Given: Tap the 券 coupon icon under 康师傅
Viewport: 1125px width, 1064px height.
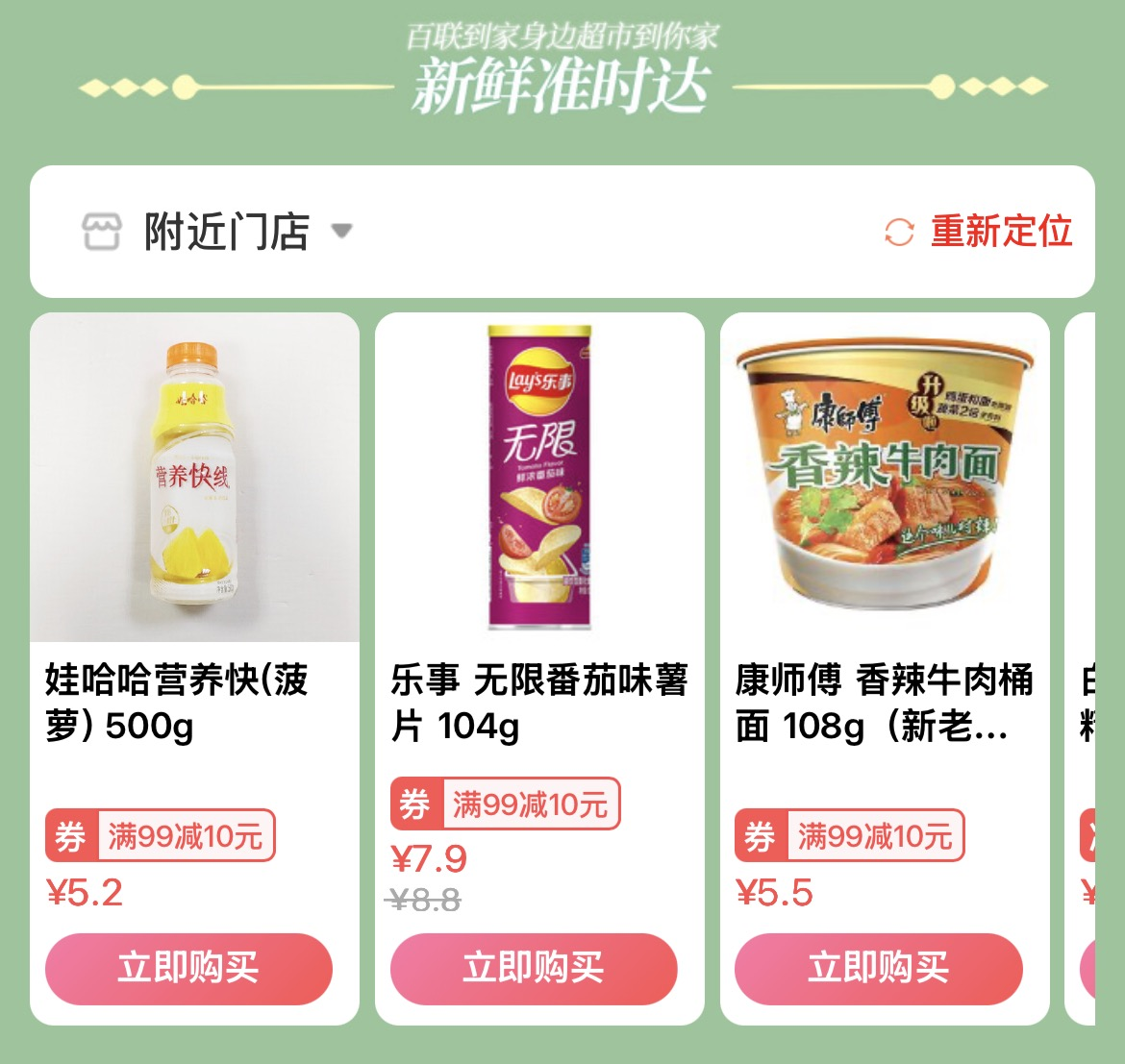Looking at the screenshot, I should click(761, 835).
